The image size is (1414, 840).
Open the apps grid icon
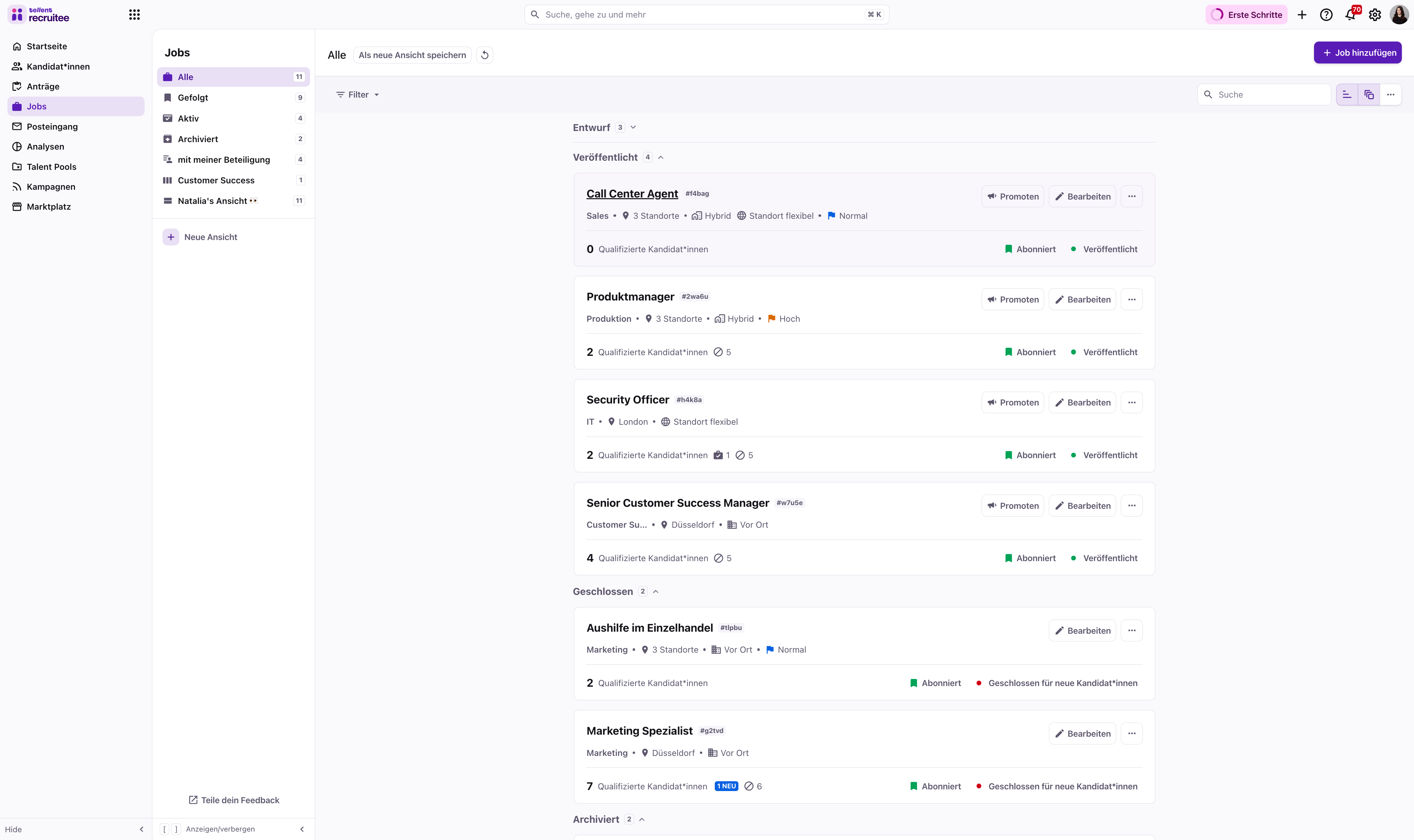pyautogui.click(x=134, y=15)
